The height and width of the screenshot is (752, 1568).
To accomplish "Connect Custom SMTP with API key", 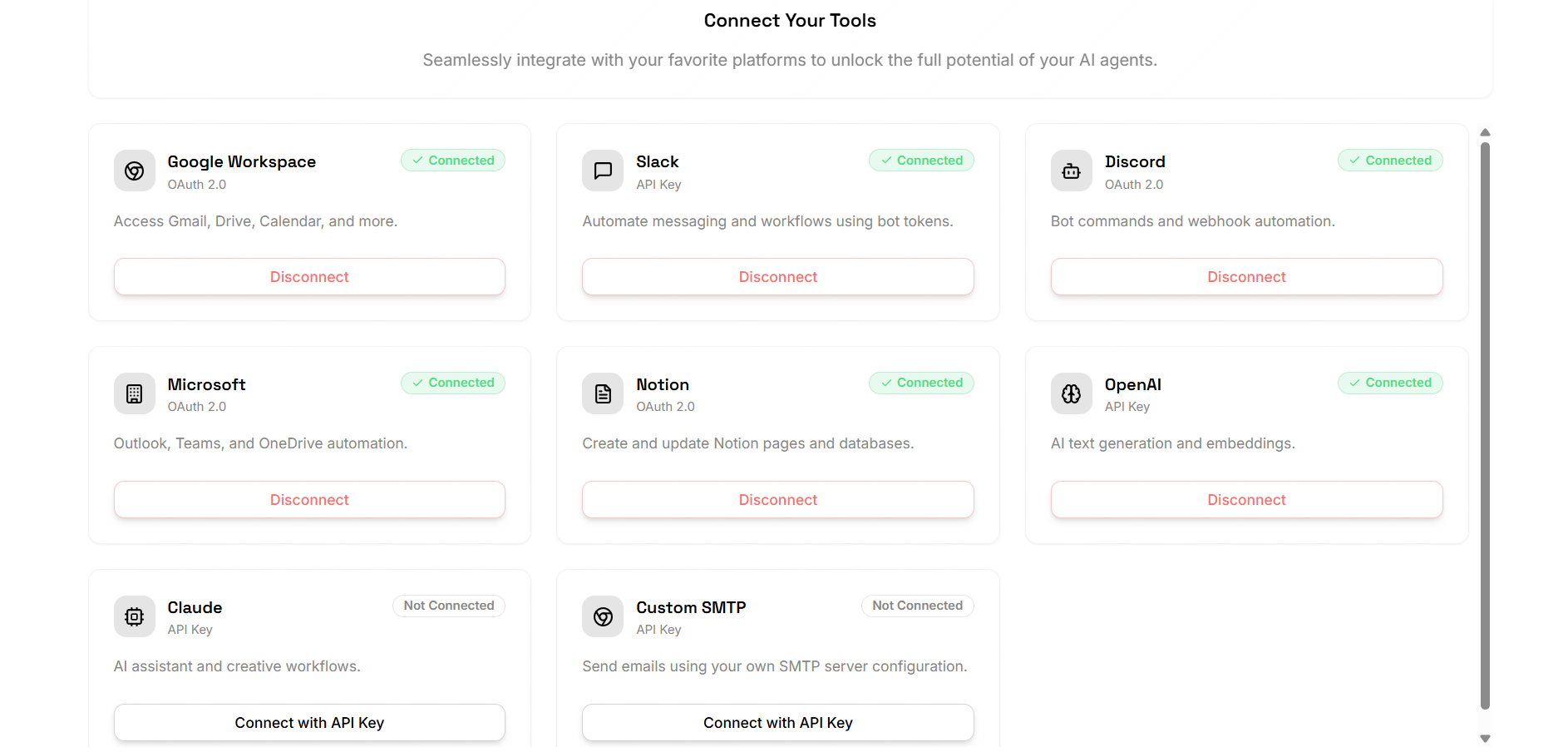I will point(777,723).
